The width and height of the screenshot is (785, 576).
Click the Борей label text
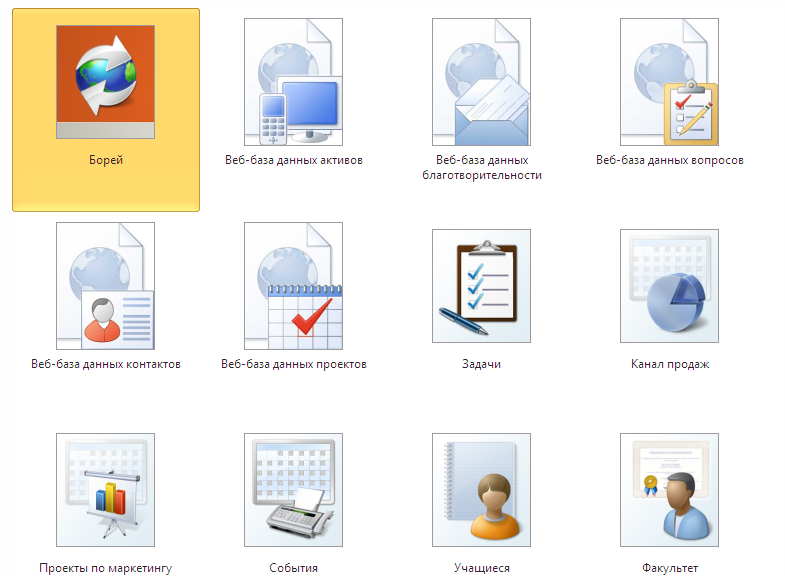tap(106, 160)
